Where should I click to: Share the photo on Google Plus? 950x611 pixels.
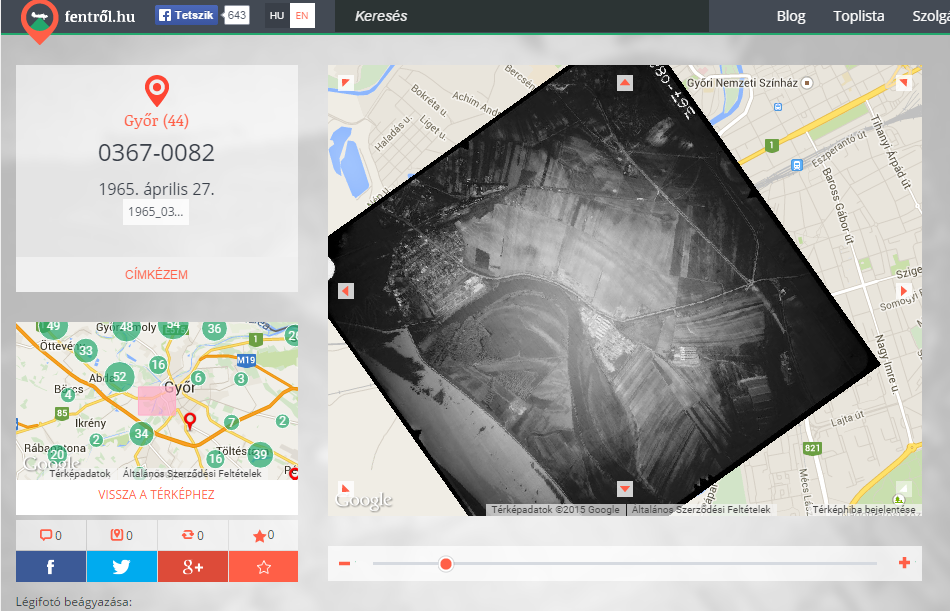tap(193, 567)
